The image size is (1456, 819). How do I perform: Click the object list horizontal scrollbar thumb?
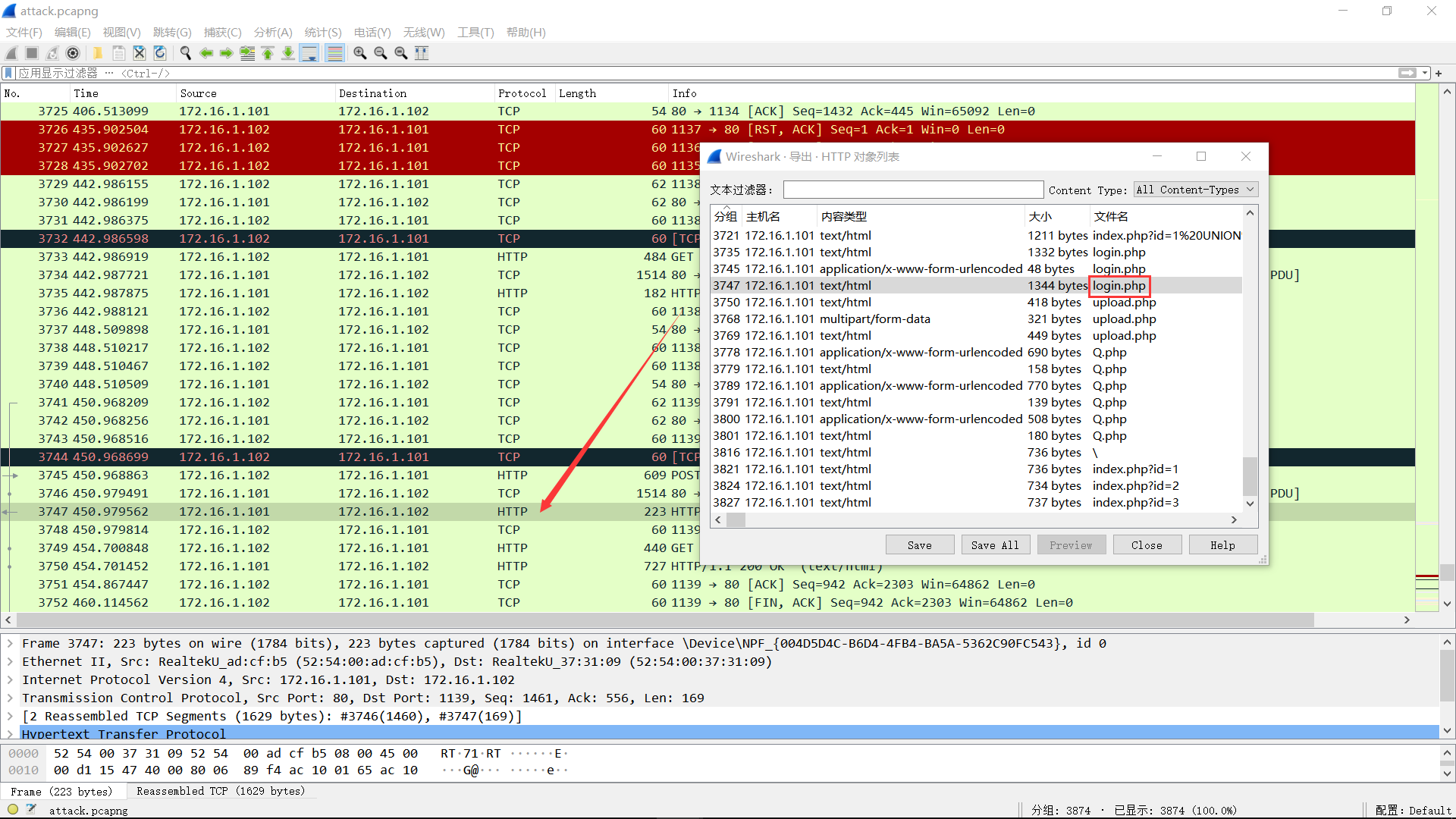pyautogui.click(x=736, y=520)
